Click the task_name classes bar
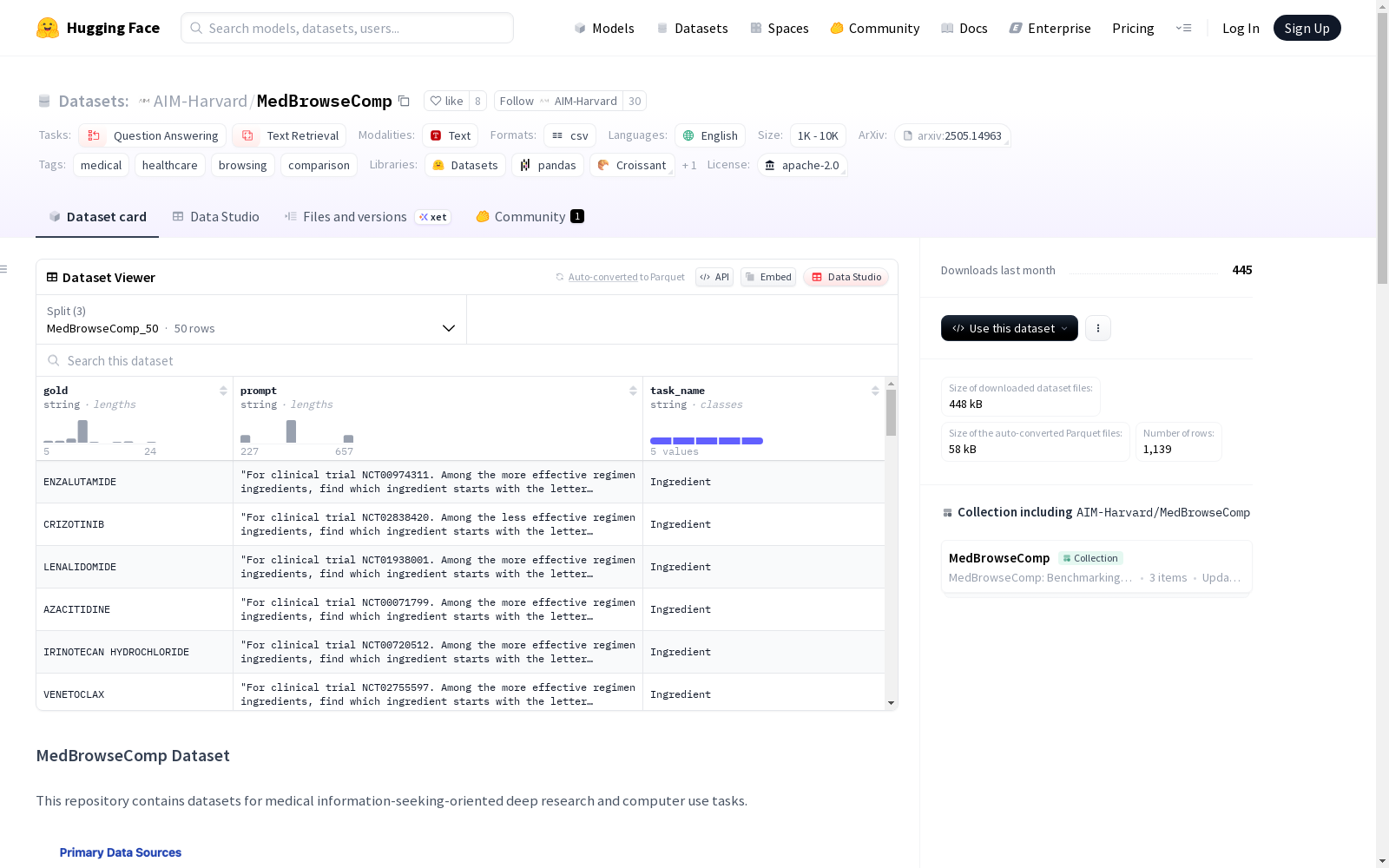Screen dimensions: 1389x868 click(x=707, y=441)
